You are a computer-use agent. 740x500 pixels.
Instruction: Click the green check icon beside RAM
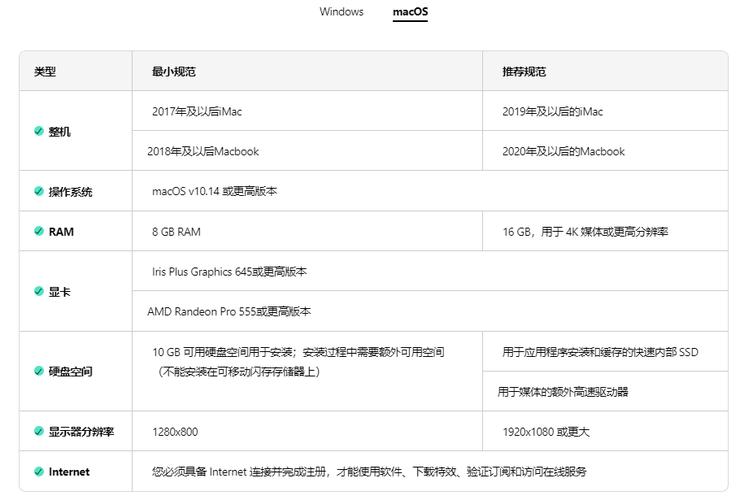39,231
